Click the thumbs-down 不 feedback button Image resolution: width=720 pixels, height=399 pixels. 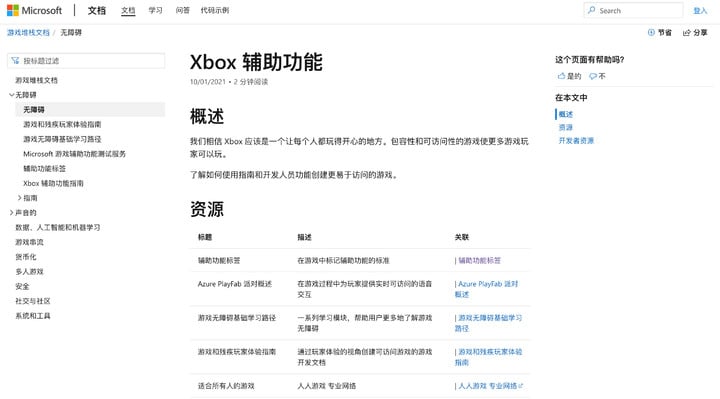click(x=597, y=76)
